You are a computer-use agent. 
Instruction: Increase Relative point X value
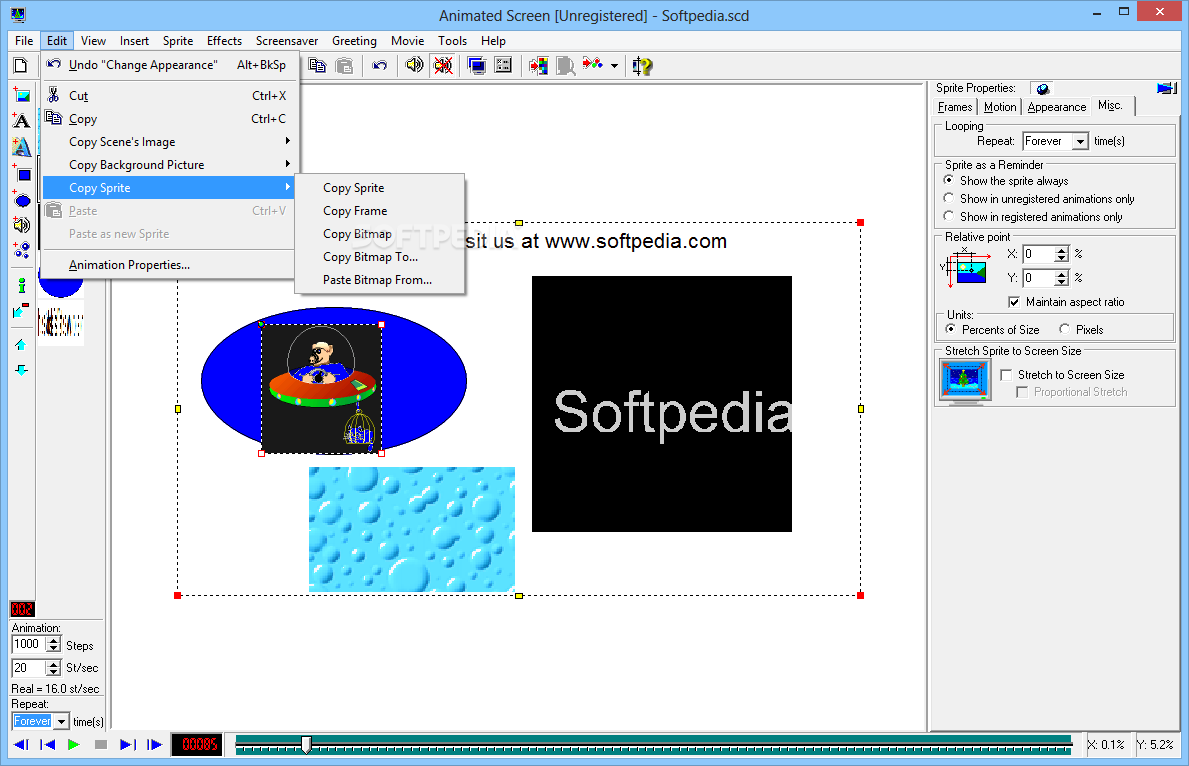[1062, 250]
